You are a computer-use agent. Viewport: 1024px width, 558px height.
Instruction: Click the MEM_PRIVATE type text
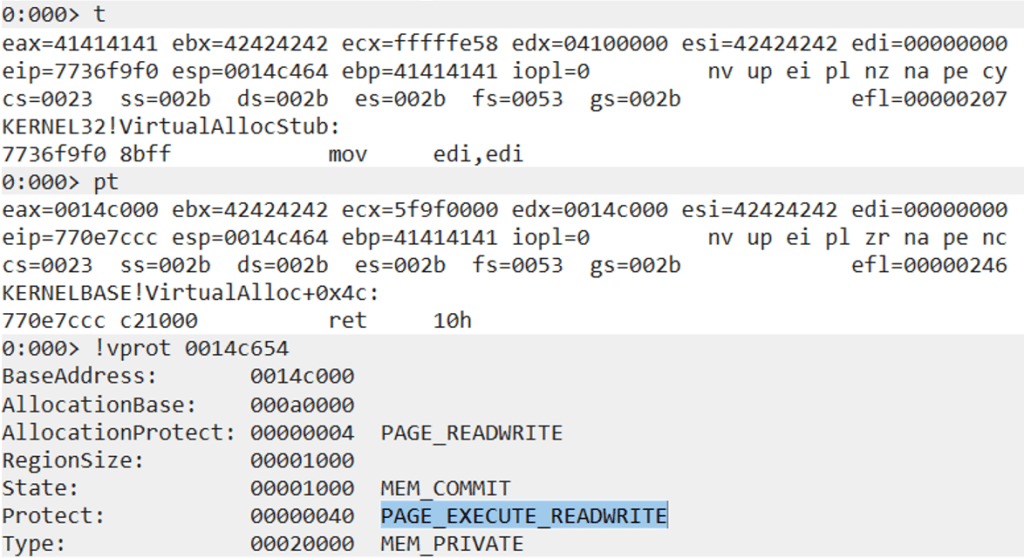point(451,544)
